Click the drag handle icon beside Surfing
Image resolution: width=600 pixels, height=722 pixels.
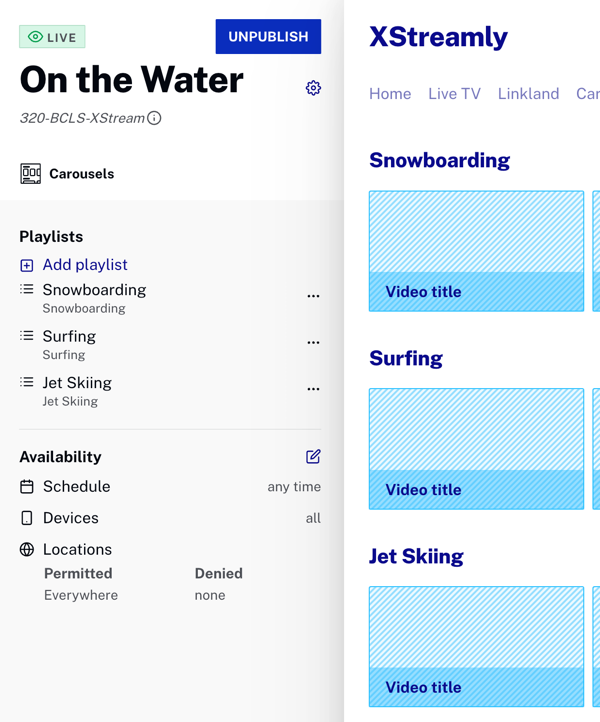click(27, 336)
